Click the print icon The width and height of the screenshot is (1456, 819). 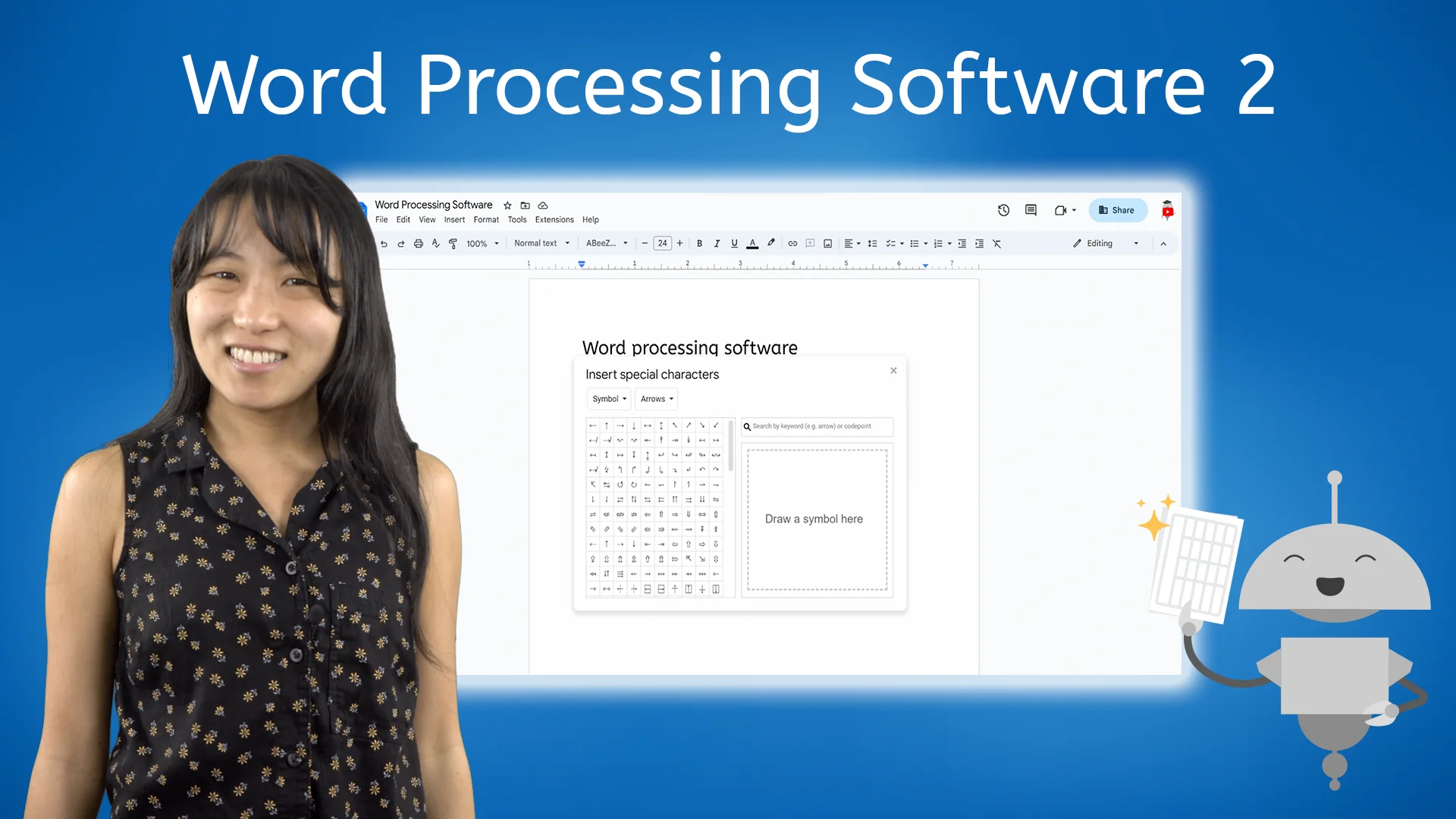pos(419,243)
